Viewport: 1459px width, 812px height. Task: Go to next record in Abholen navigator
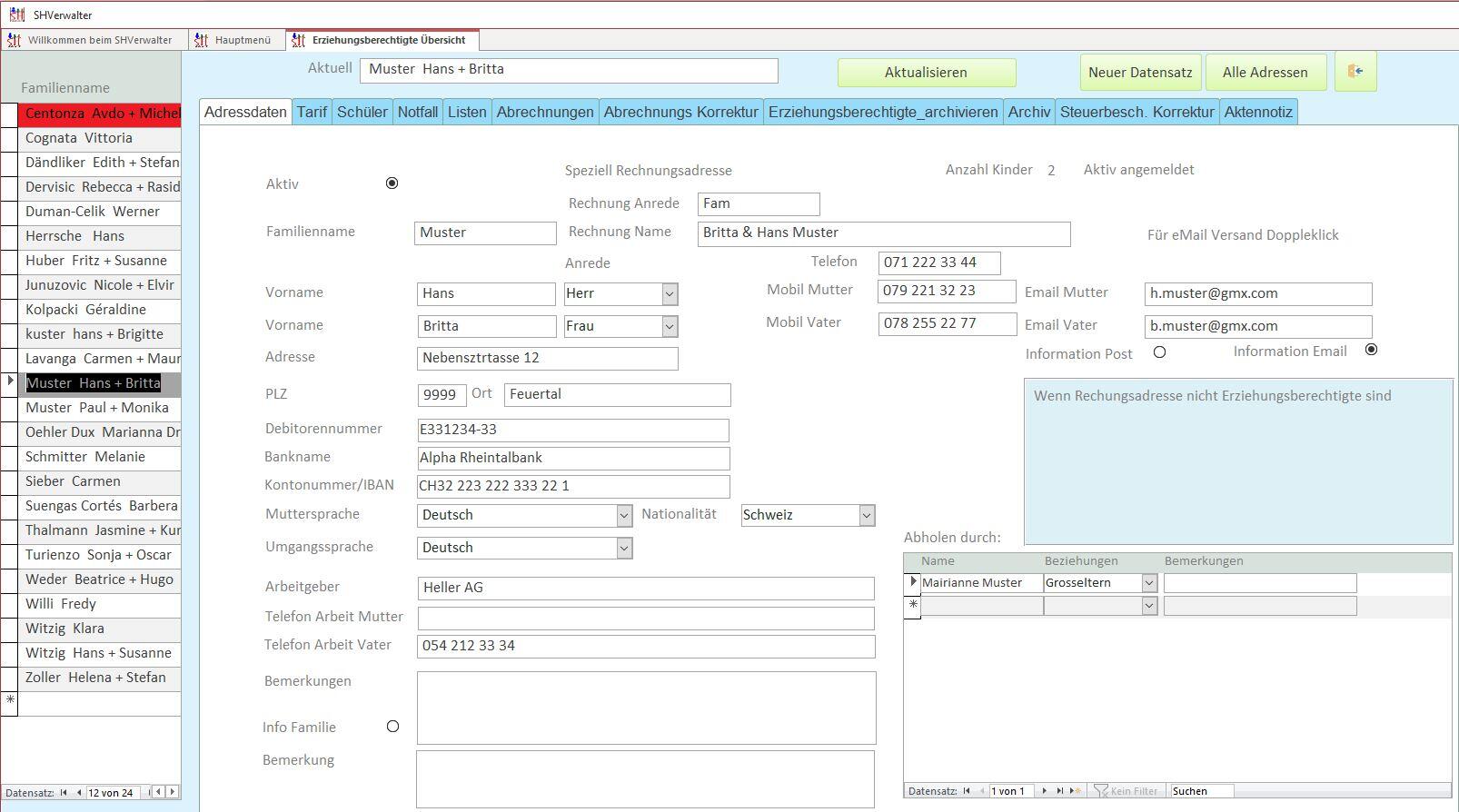pos(1044,791)
